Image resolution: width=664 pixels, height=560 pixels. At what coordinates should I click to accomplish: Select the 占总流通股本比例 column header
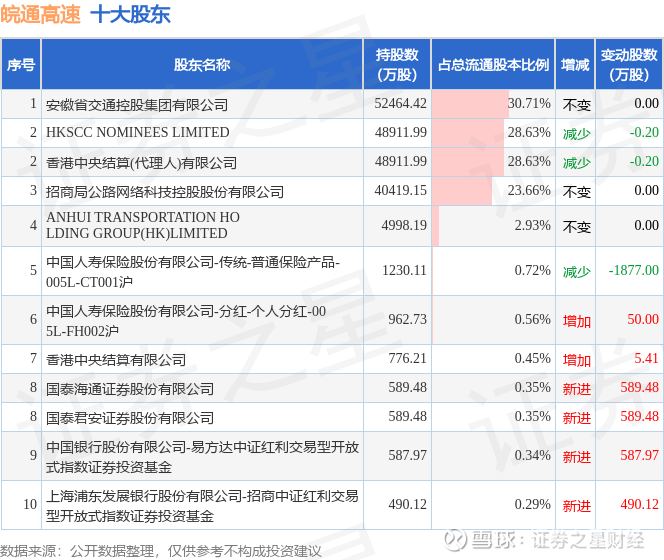point(493,64)
